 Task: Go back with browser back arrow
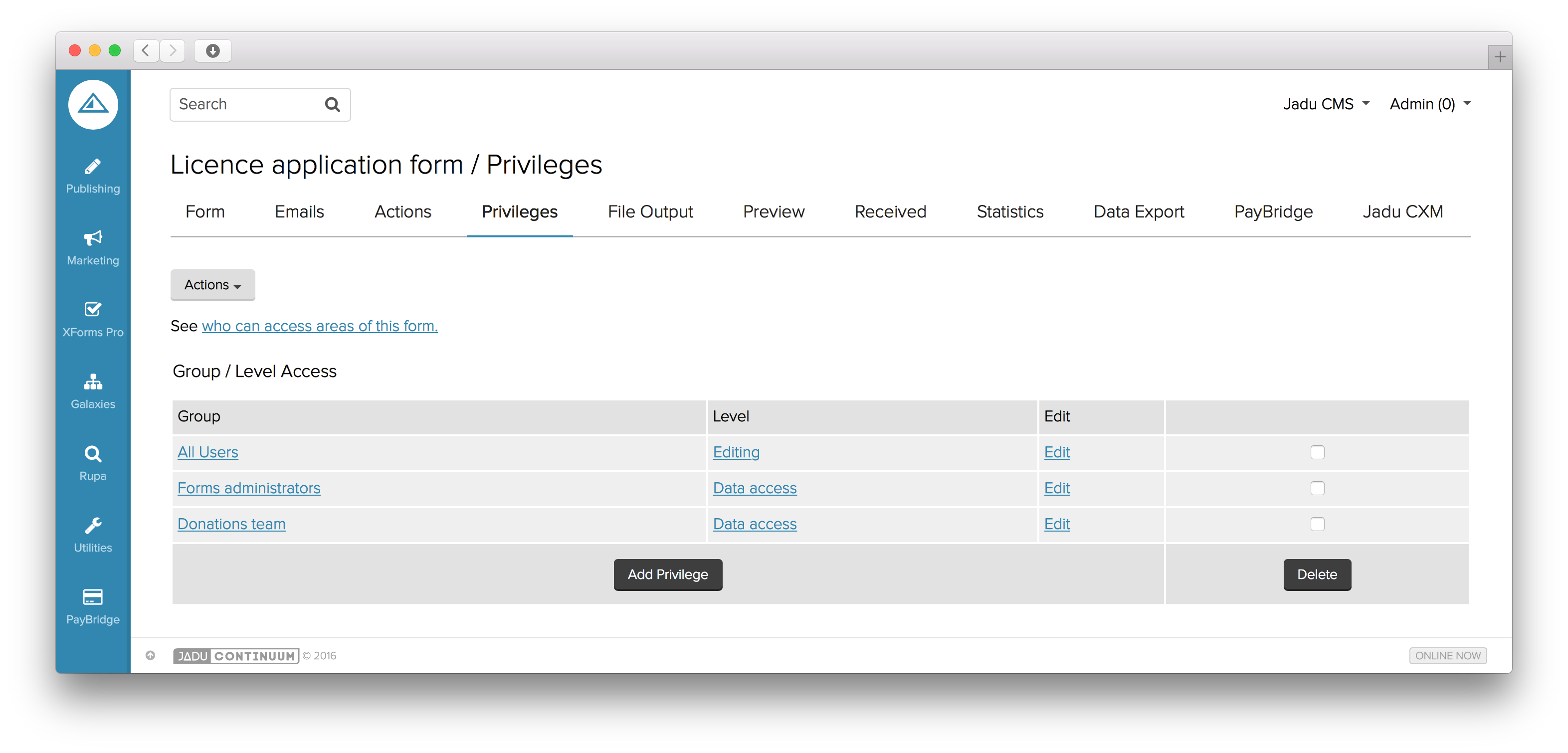point(146,50)
